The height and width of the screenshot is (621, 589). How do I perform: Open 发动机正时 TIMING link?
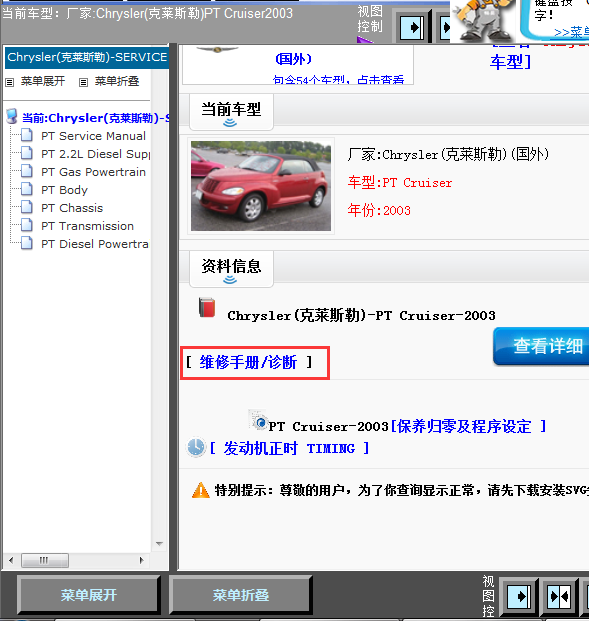290,448
